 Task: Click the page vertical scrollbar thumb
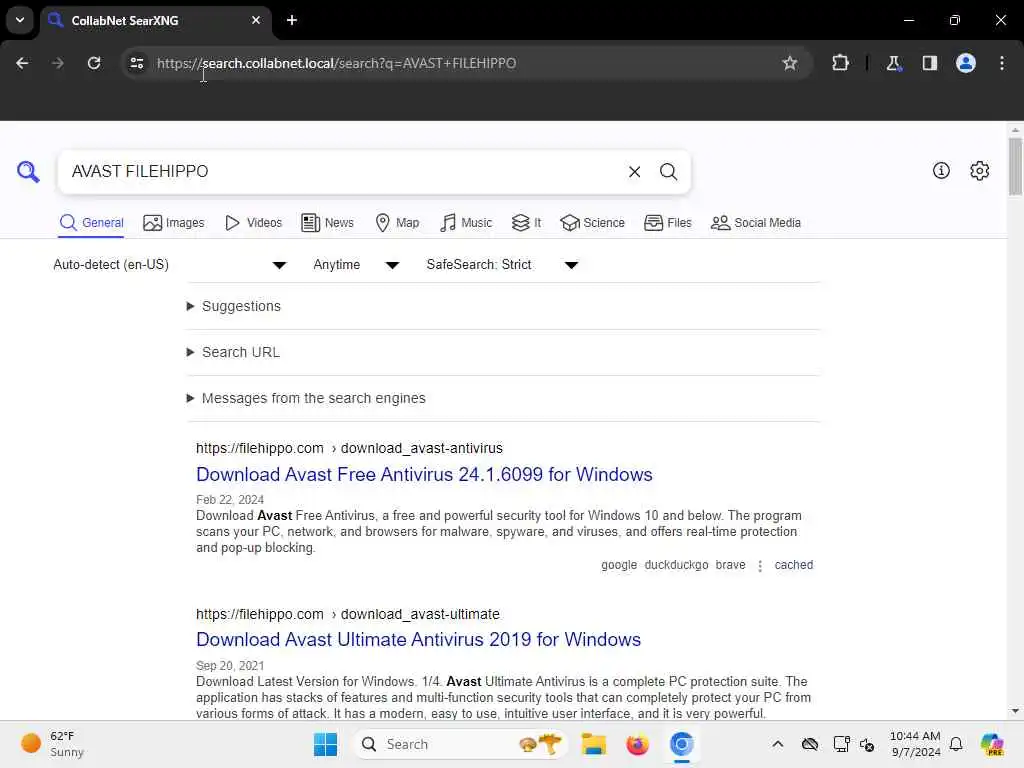(1014, 167)
